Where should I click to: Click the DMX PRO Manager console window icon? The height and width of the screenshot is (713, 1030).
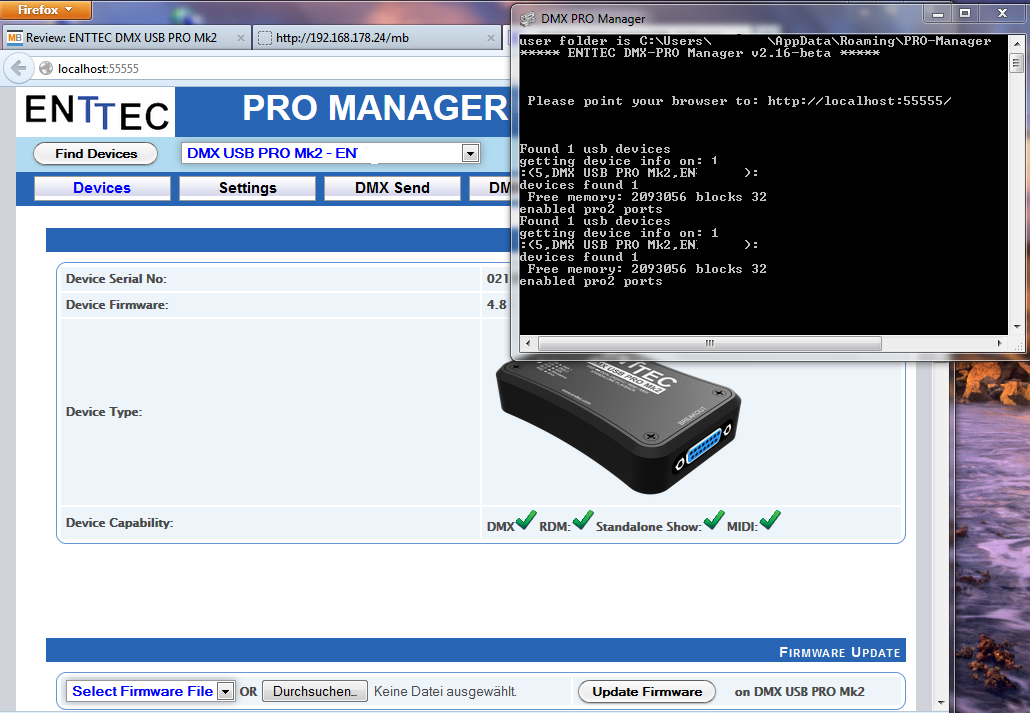527,18
